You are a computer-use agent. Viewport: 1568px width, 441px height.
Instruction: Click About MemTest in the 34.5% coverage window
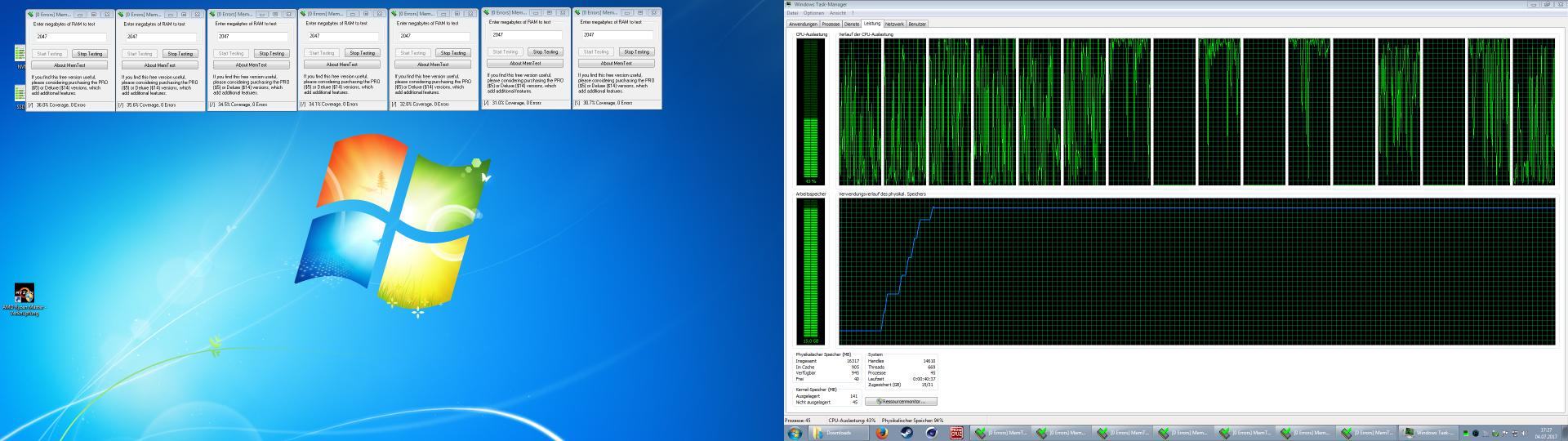coord(252,65)
